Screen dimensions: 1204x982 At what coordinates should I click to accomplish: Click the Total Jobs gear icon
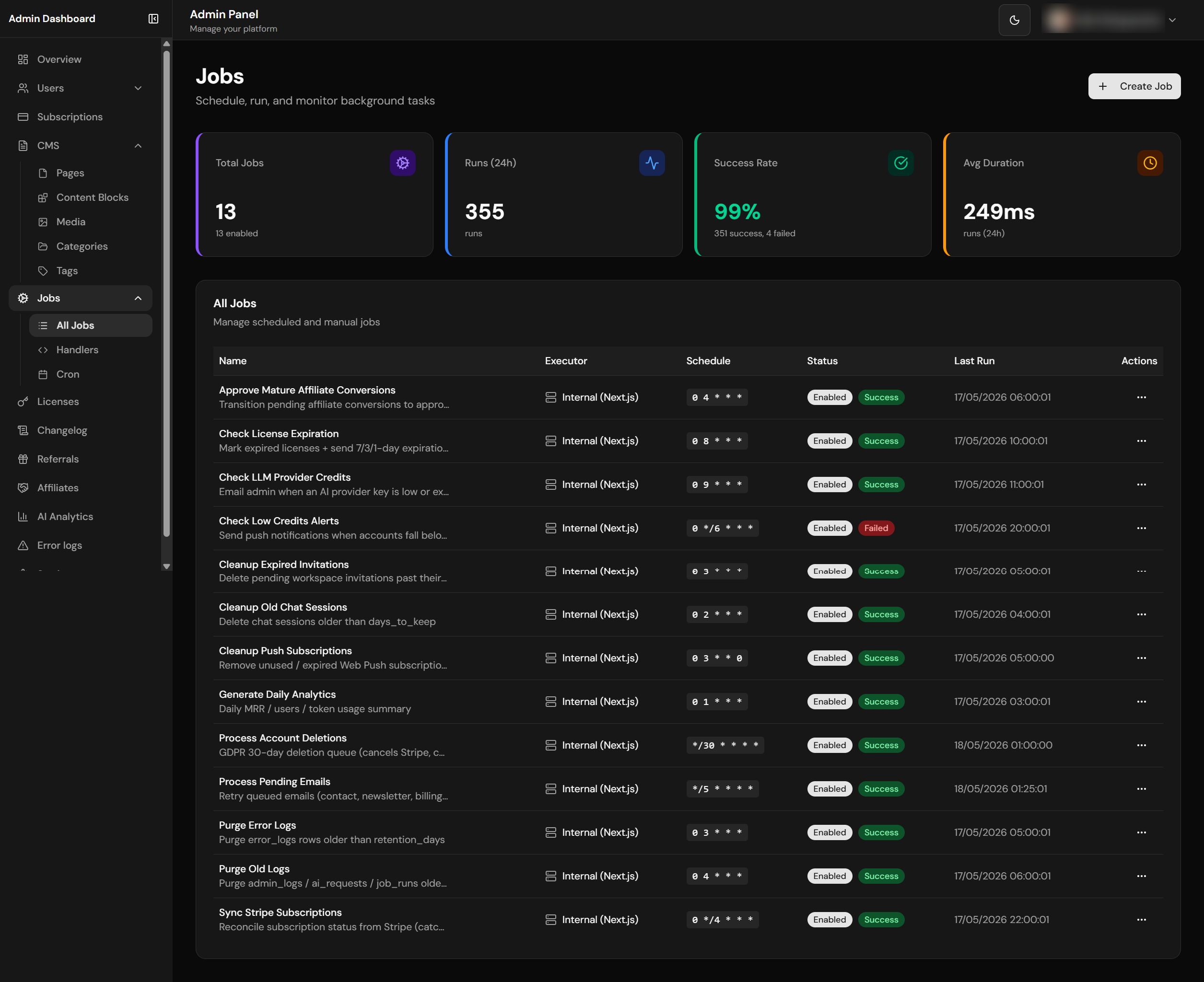pos(402,163)
